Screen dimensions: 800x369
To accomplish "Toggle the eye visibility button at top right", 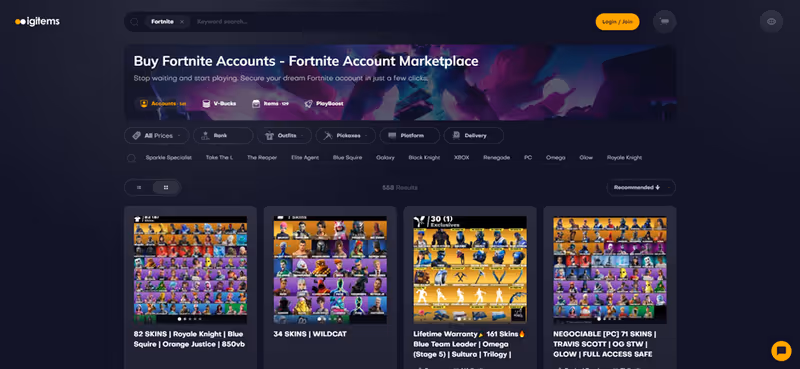I will (771, 21).
